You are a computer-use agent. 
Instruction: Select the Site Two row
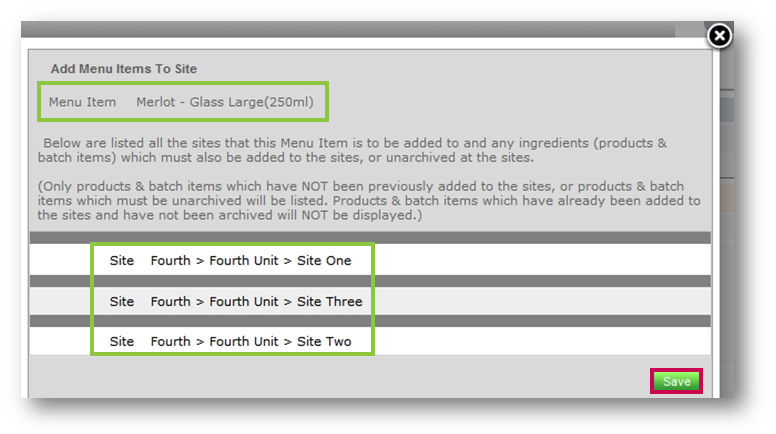[x=370, y=341]
